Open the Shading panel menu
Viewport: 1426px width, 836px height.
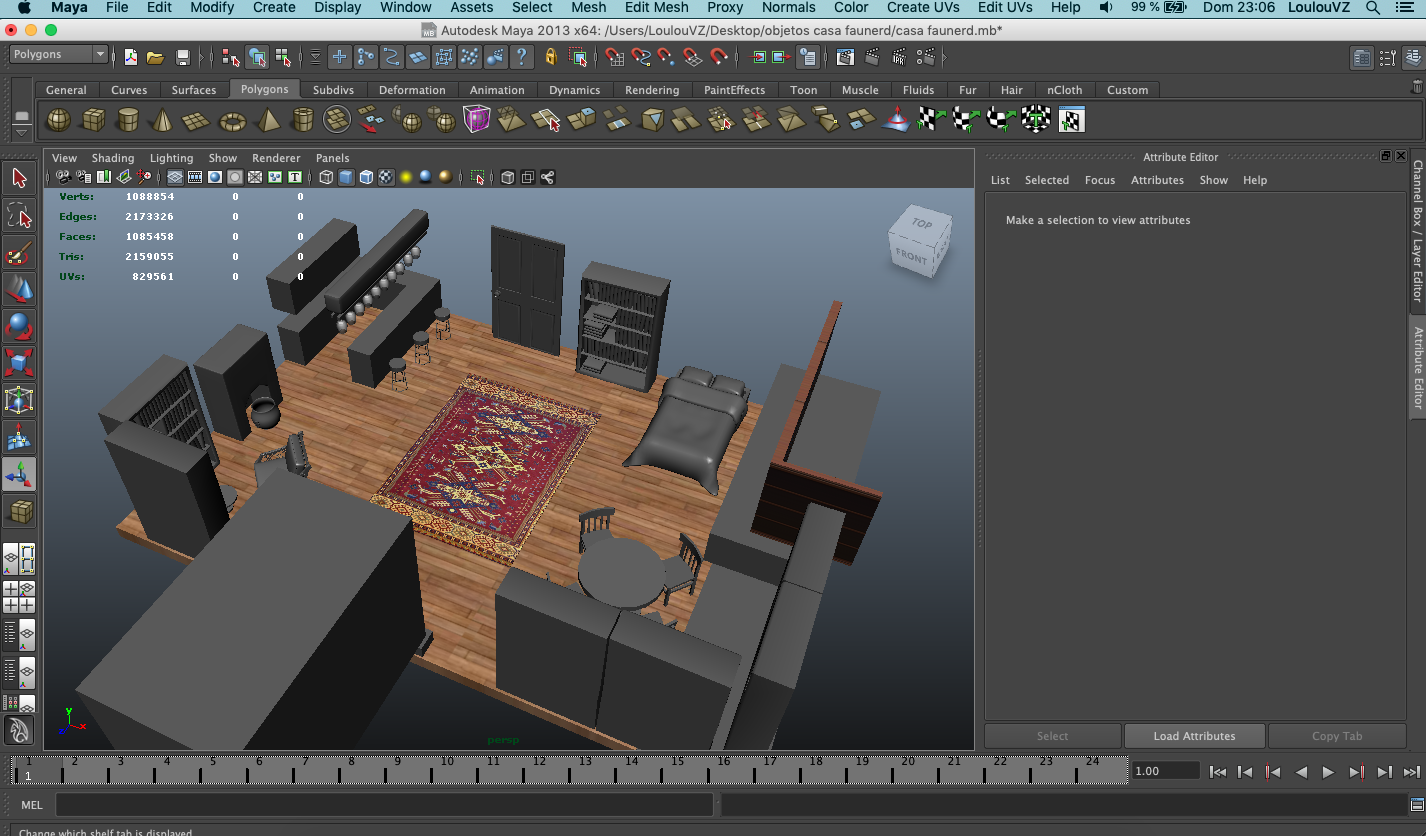(112, 158)
